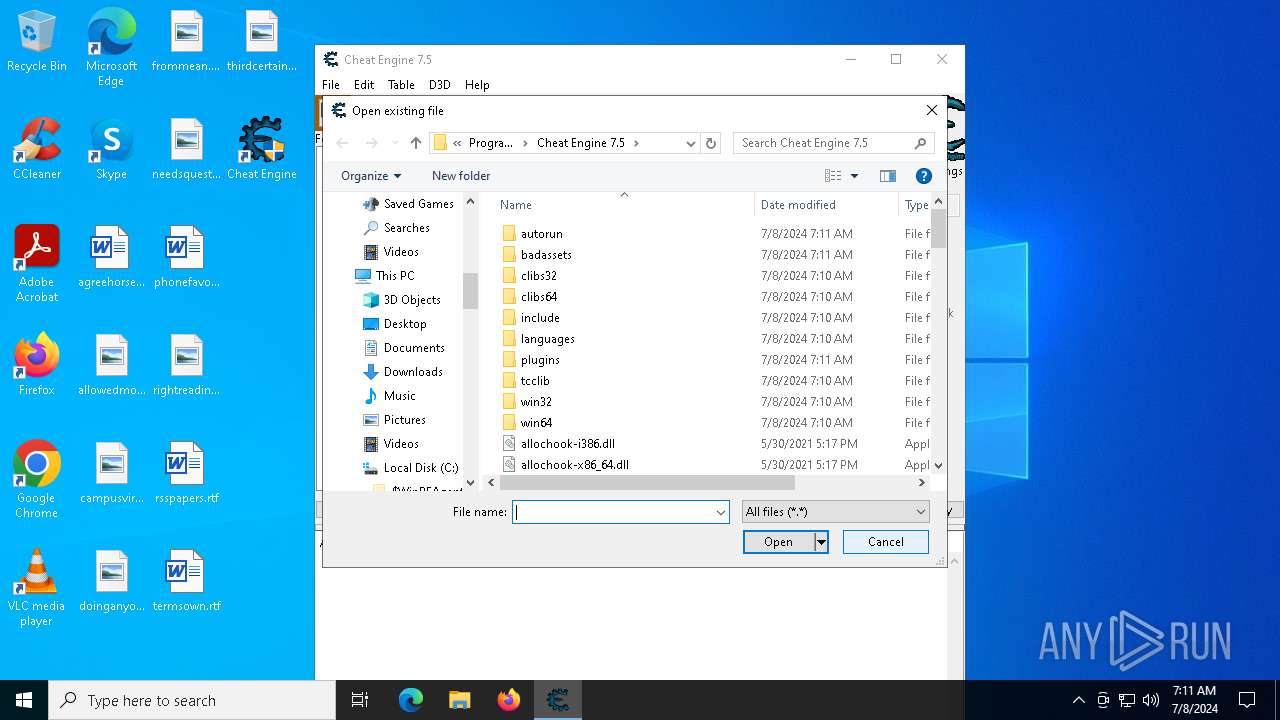Select the termsown.rtf desktop file

186,582
